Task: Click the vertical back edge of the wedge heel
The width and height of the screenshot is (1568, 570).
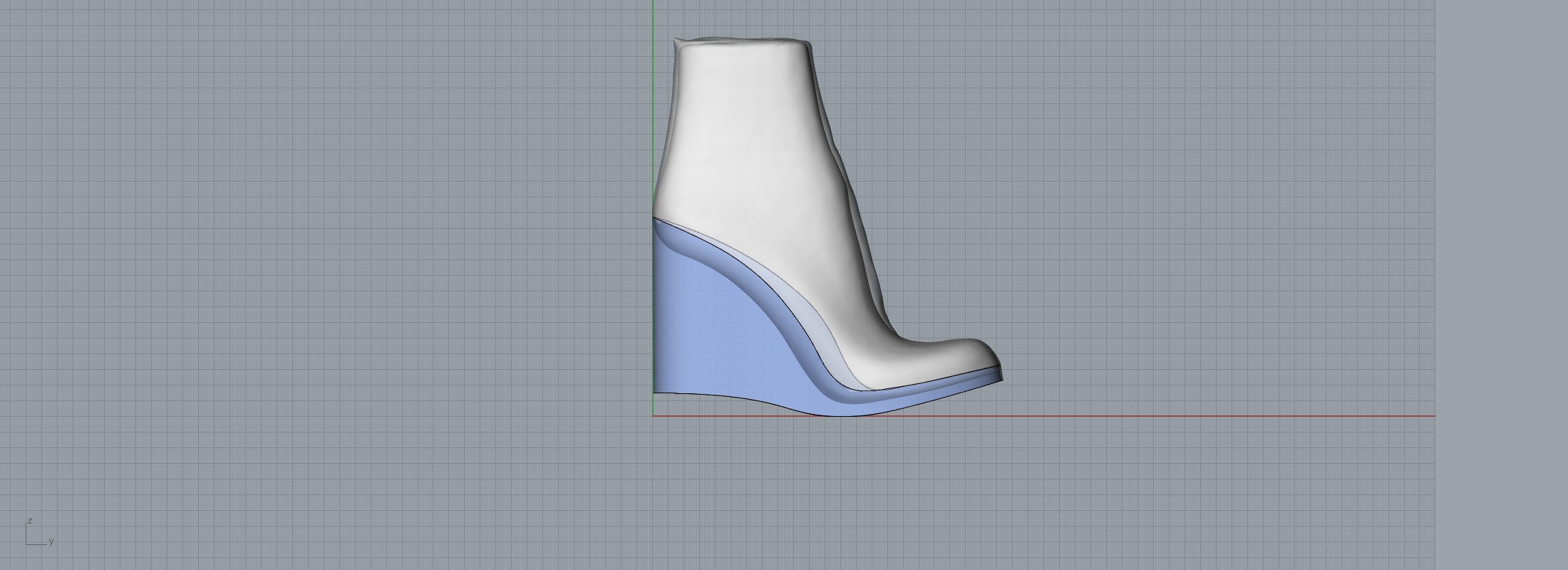Action: [x=654, y=321]
